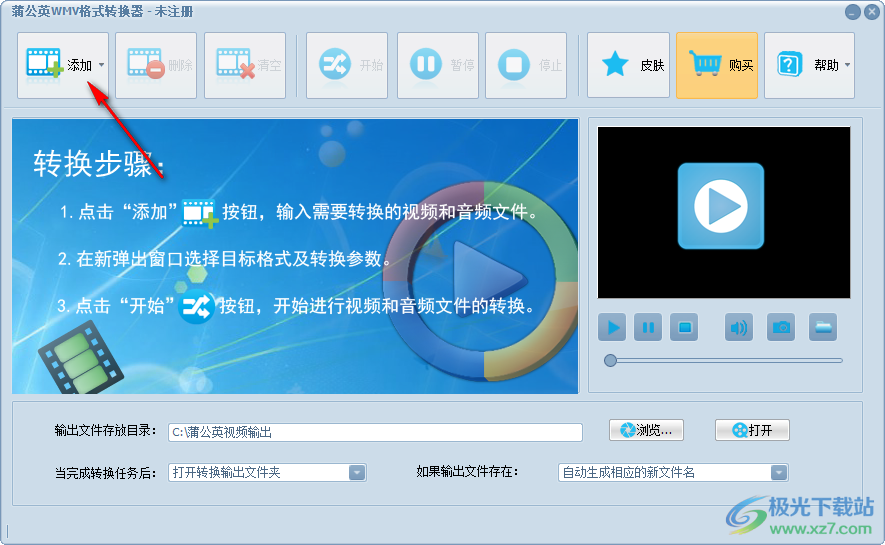Click the 清空 (Clear) toolbar button
The height and width of the screenshot is (545, 885).
coord(245,65)
